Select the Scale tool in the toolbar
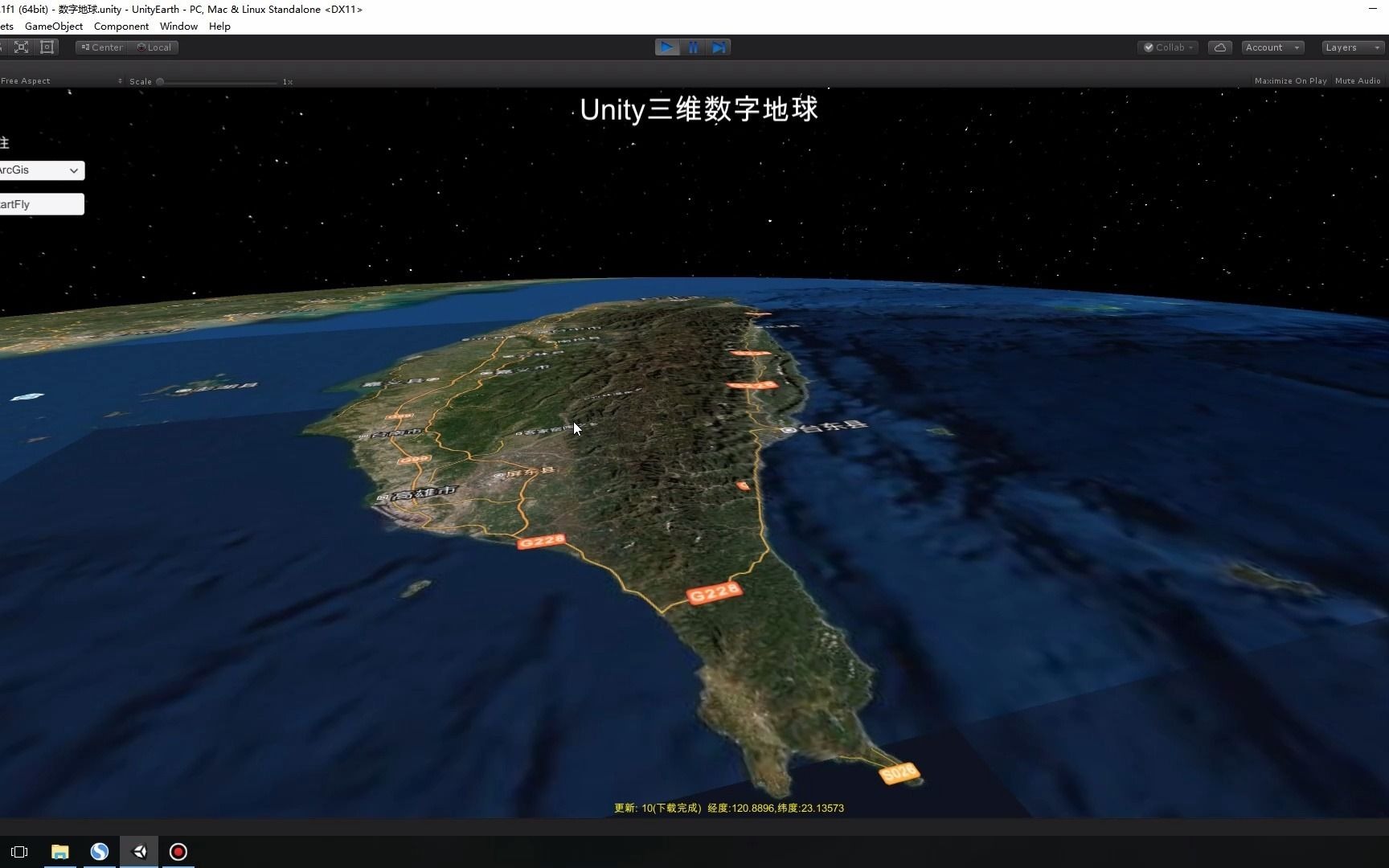 pos(21,47)
